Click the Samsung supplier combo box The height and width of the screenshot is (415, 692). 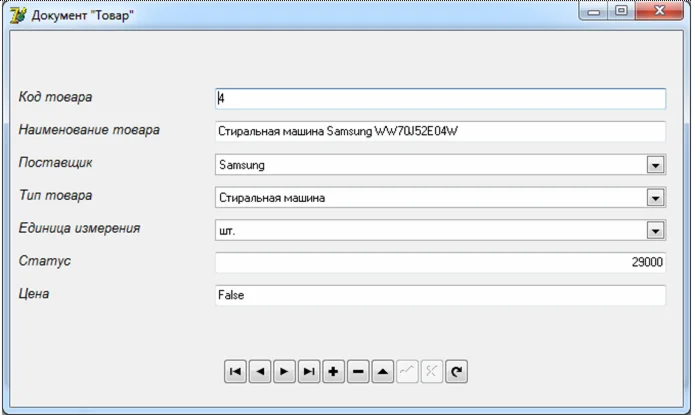440,165
